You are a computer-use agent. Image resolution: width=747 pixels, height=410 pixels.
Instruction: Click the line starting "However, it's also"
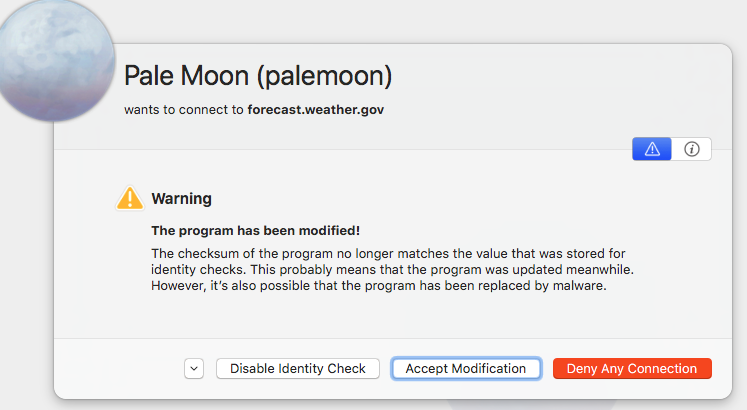click(378, 287)
